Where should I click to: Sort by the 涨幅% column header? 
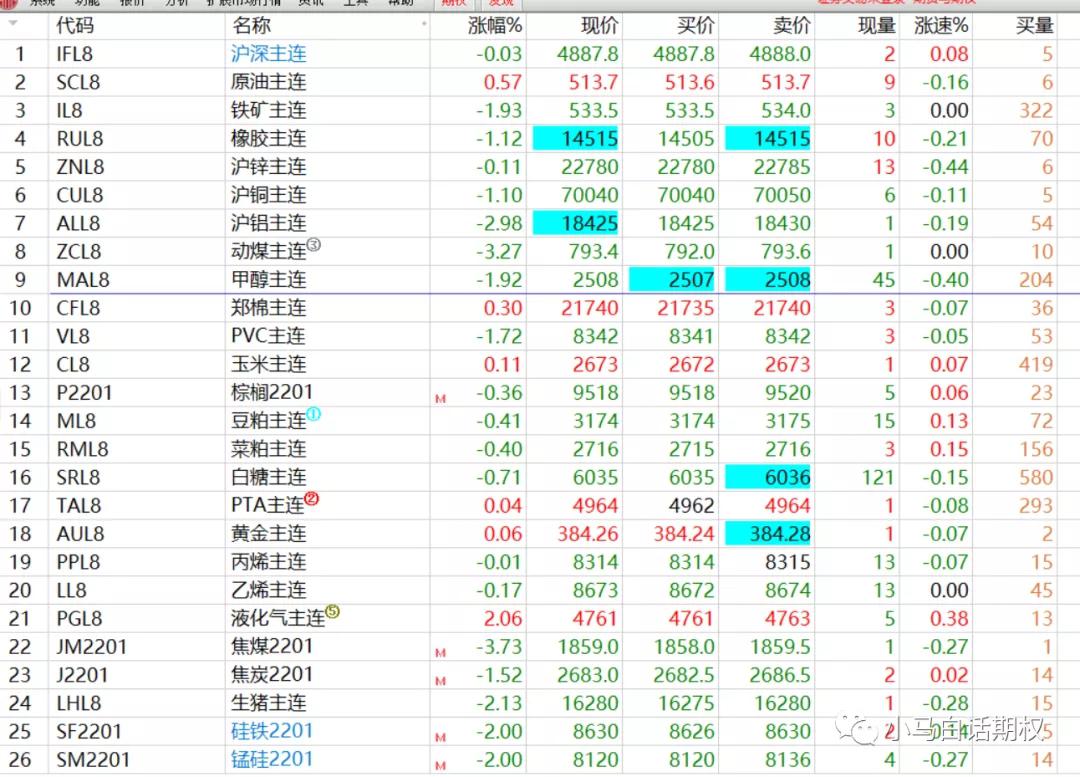pyautogui.click(x=495, y=26)
